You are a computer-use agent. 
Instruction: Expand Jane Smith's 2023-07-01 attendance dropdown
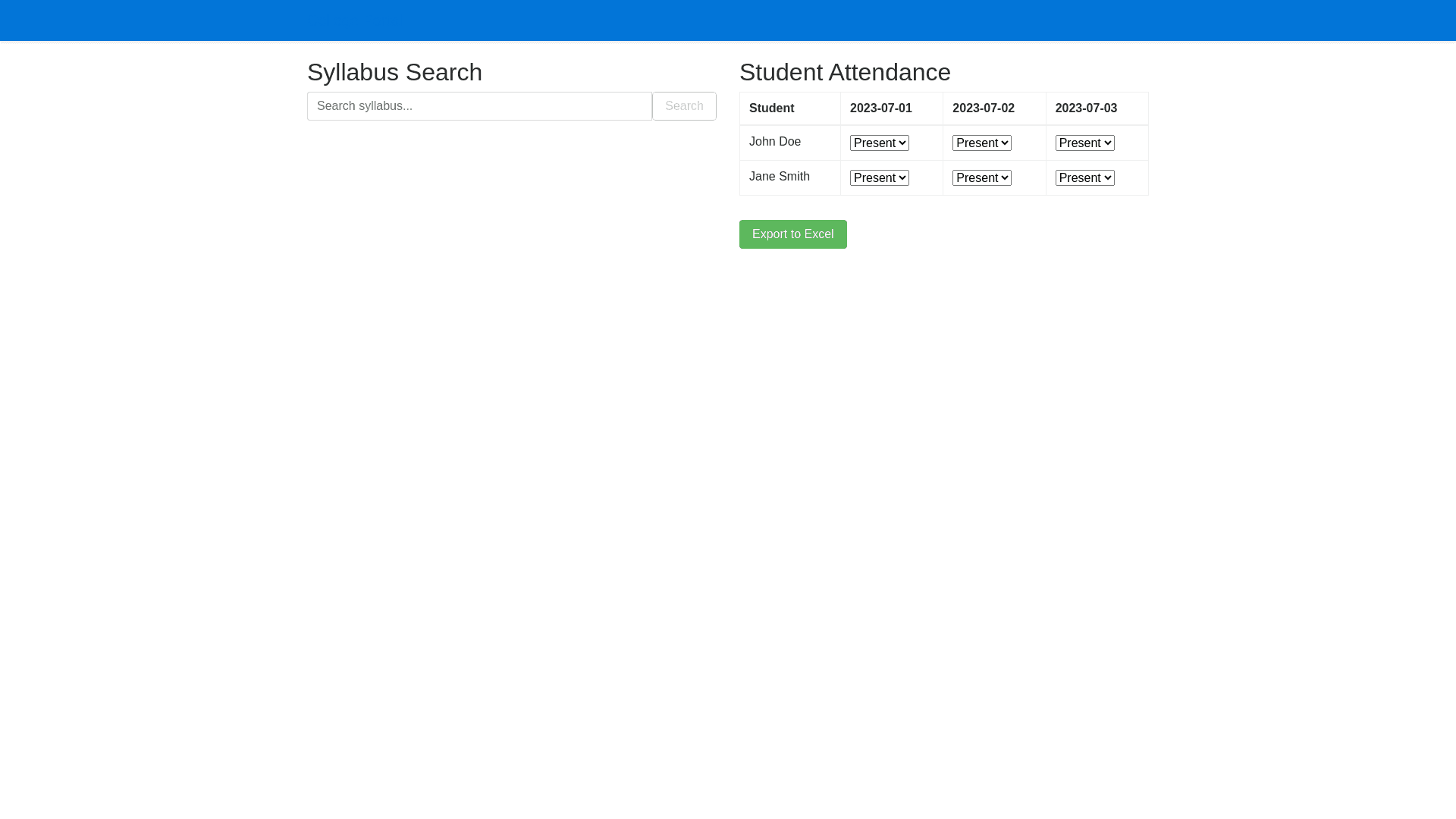[879, 178]
